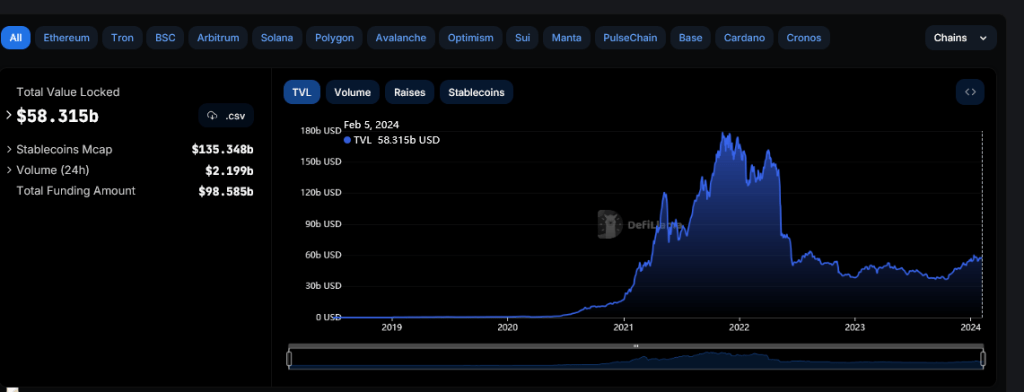Filter by Cronos chain

[x=804, y=38]
